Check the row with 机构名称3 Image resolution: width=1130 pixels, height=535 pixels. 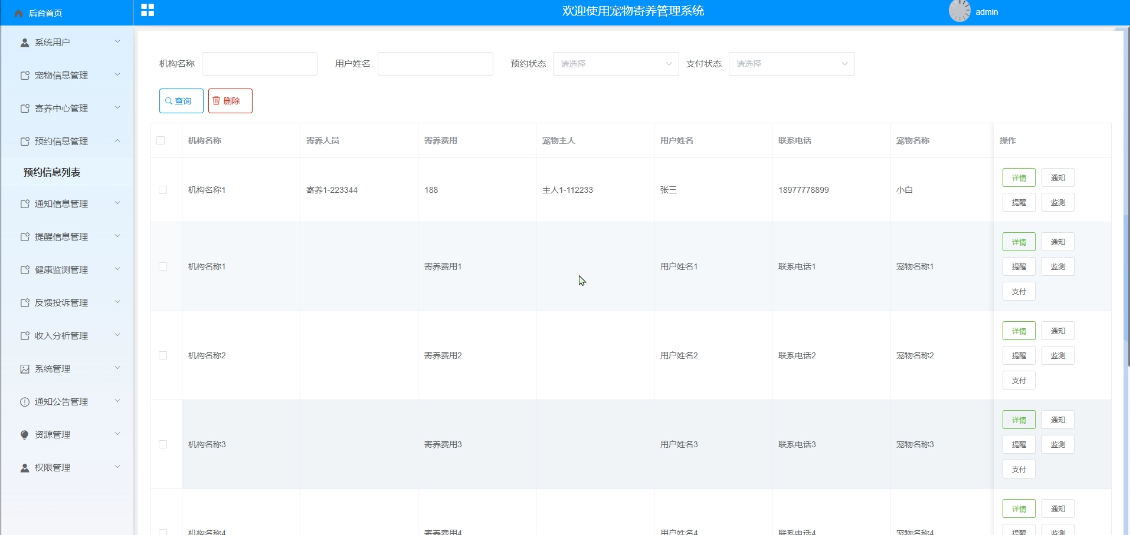[x=163, y=444]
